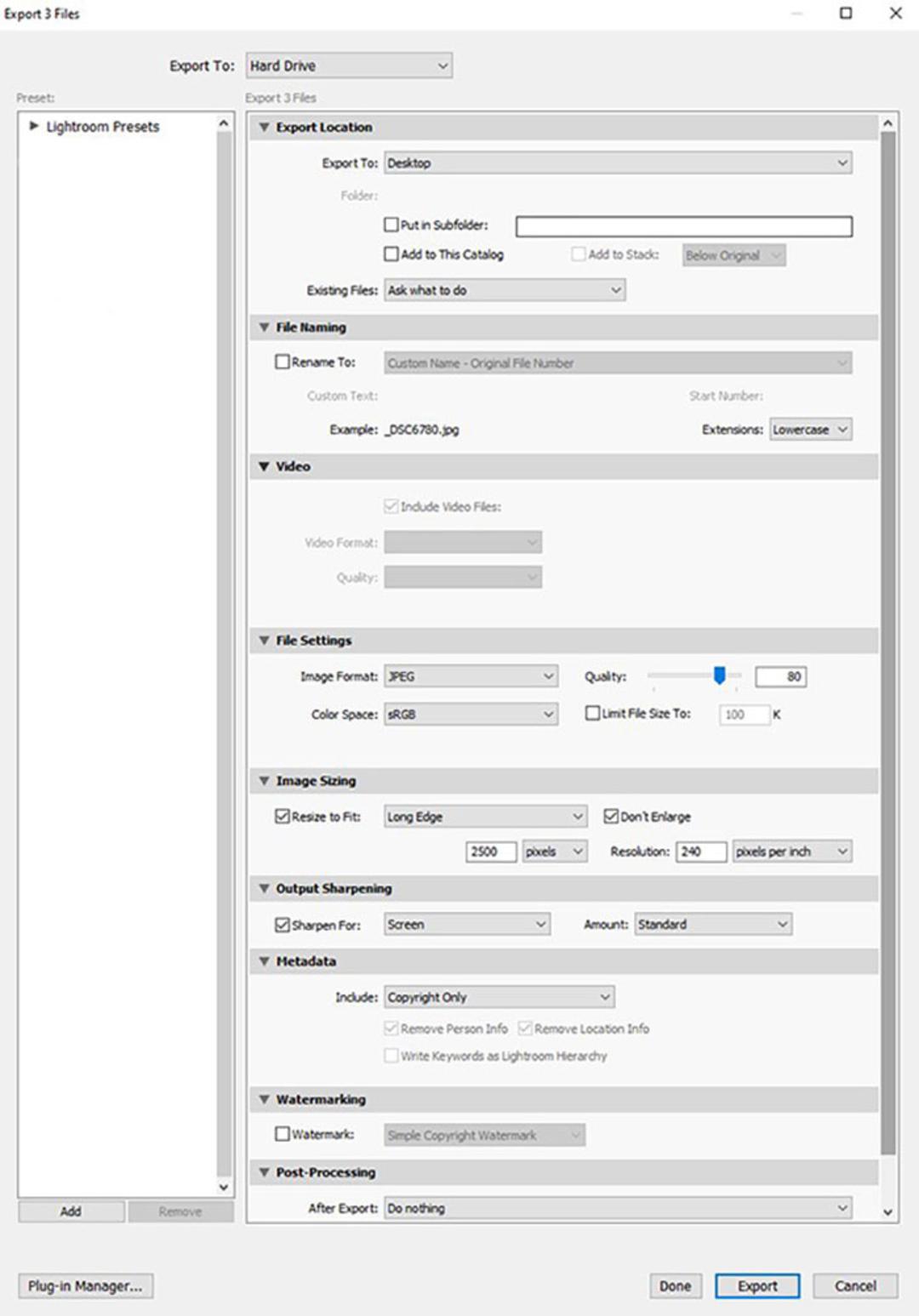Click the JPEG Quality slider handle

click(720, 675)
